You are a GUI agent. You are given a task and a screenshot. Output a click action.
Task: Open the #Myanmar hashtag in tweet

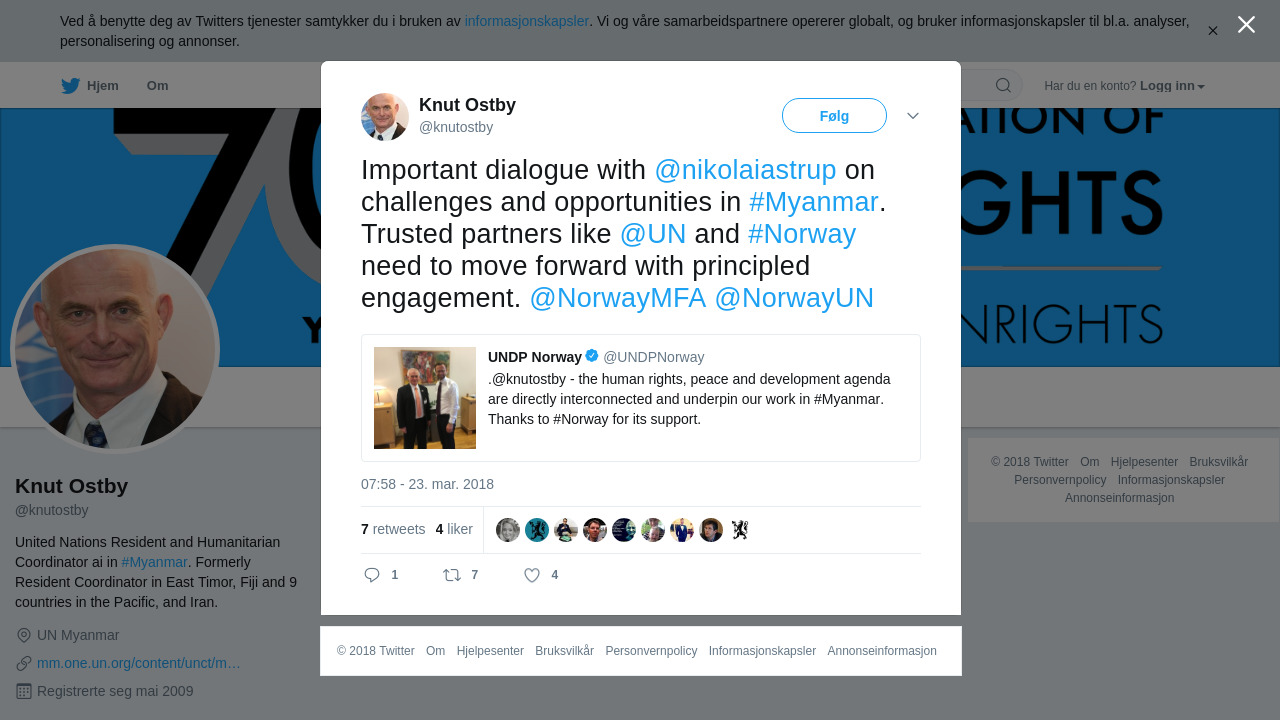coord(813,202)
